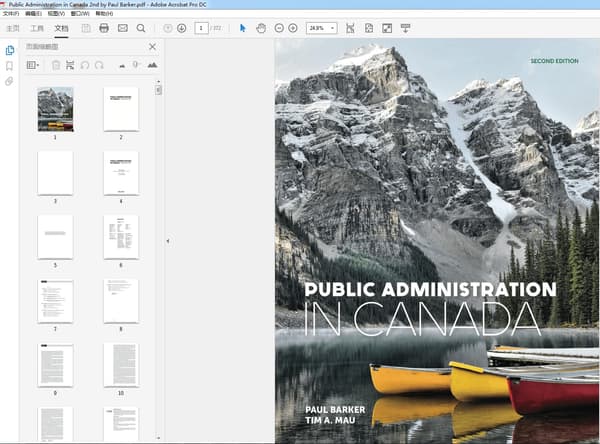600x444 pixels.
Task: Click the Save file icon
Action: [x=86, y=28]
